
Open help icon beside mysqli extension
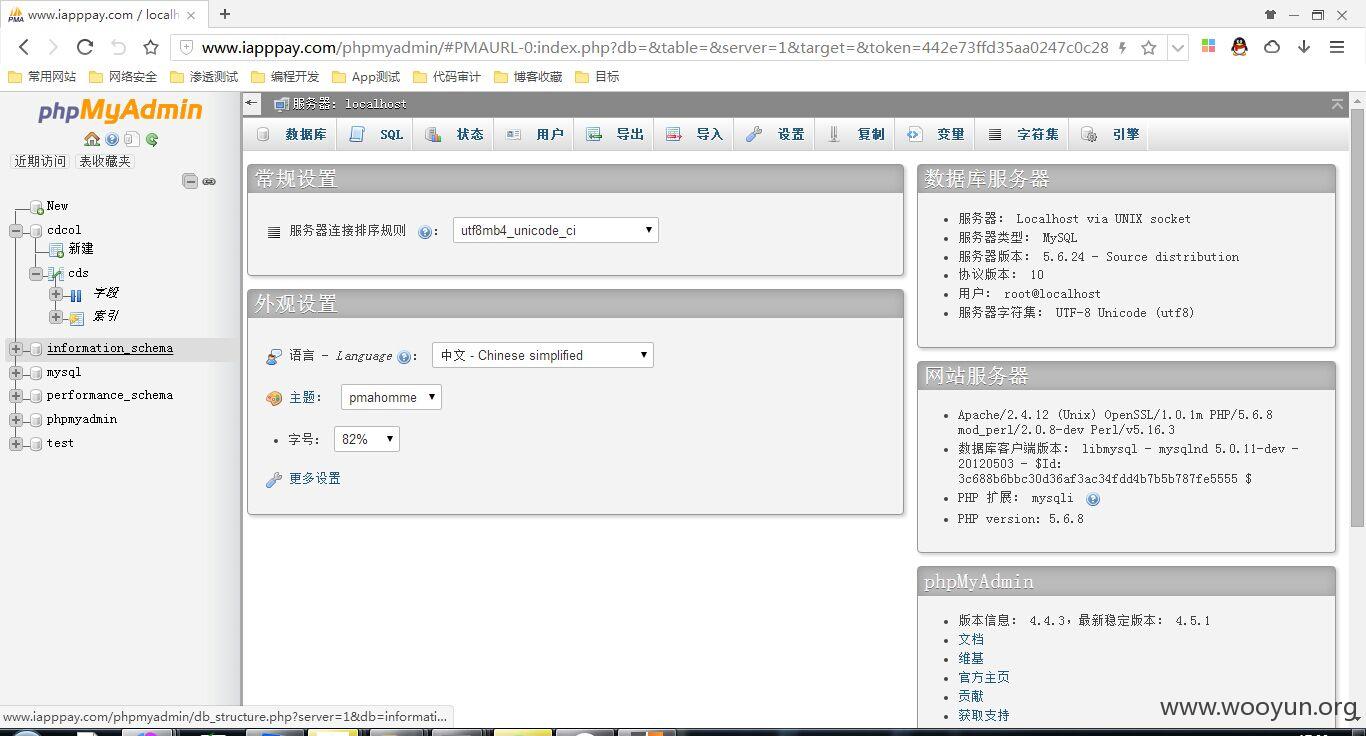pos(1093,499)
